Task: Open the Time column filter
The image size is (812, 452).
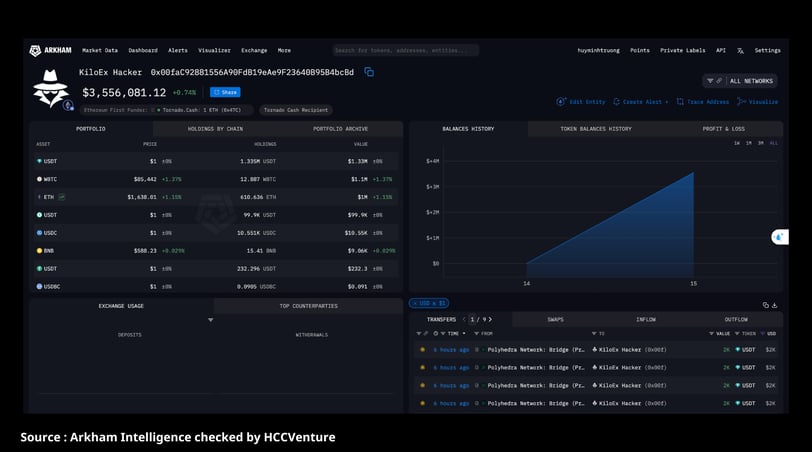Action: click(x=443, y=333)
